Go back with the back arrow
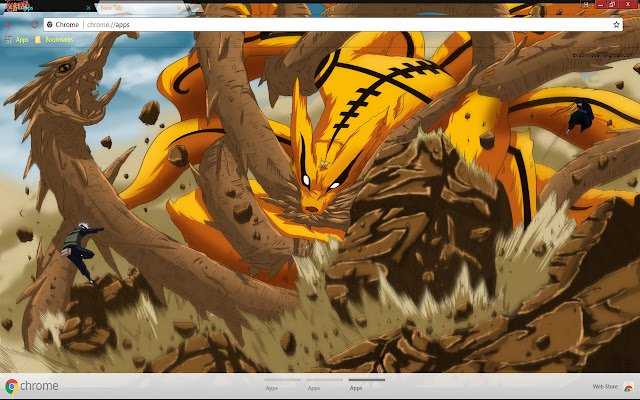The width and height of the screenshot is (640, 400). (8, 24)
